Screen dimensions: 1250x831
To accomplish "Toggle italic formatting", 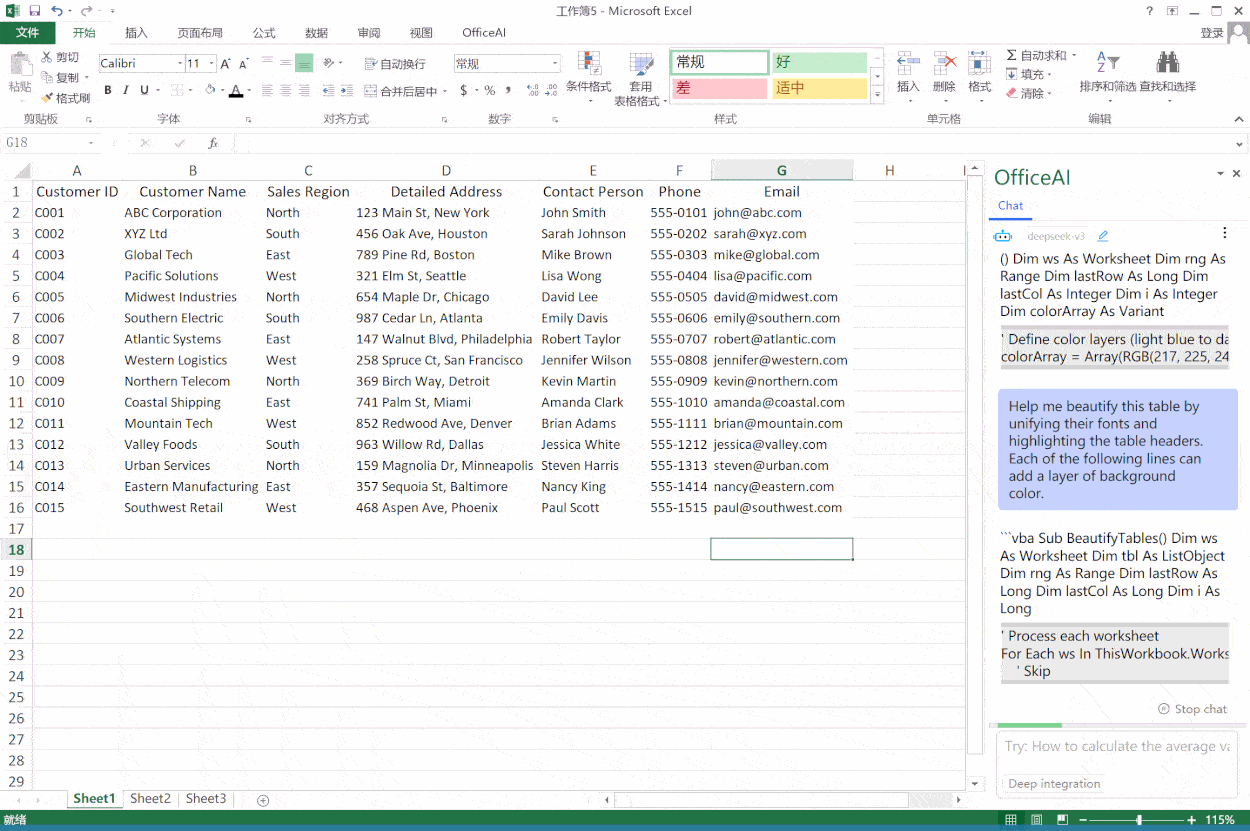I will (125, 90).
